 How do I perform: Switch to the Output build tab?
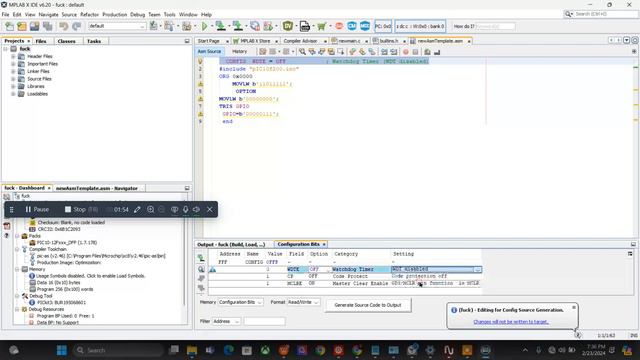231,244
